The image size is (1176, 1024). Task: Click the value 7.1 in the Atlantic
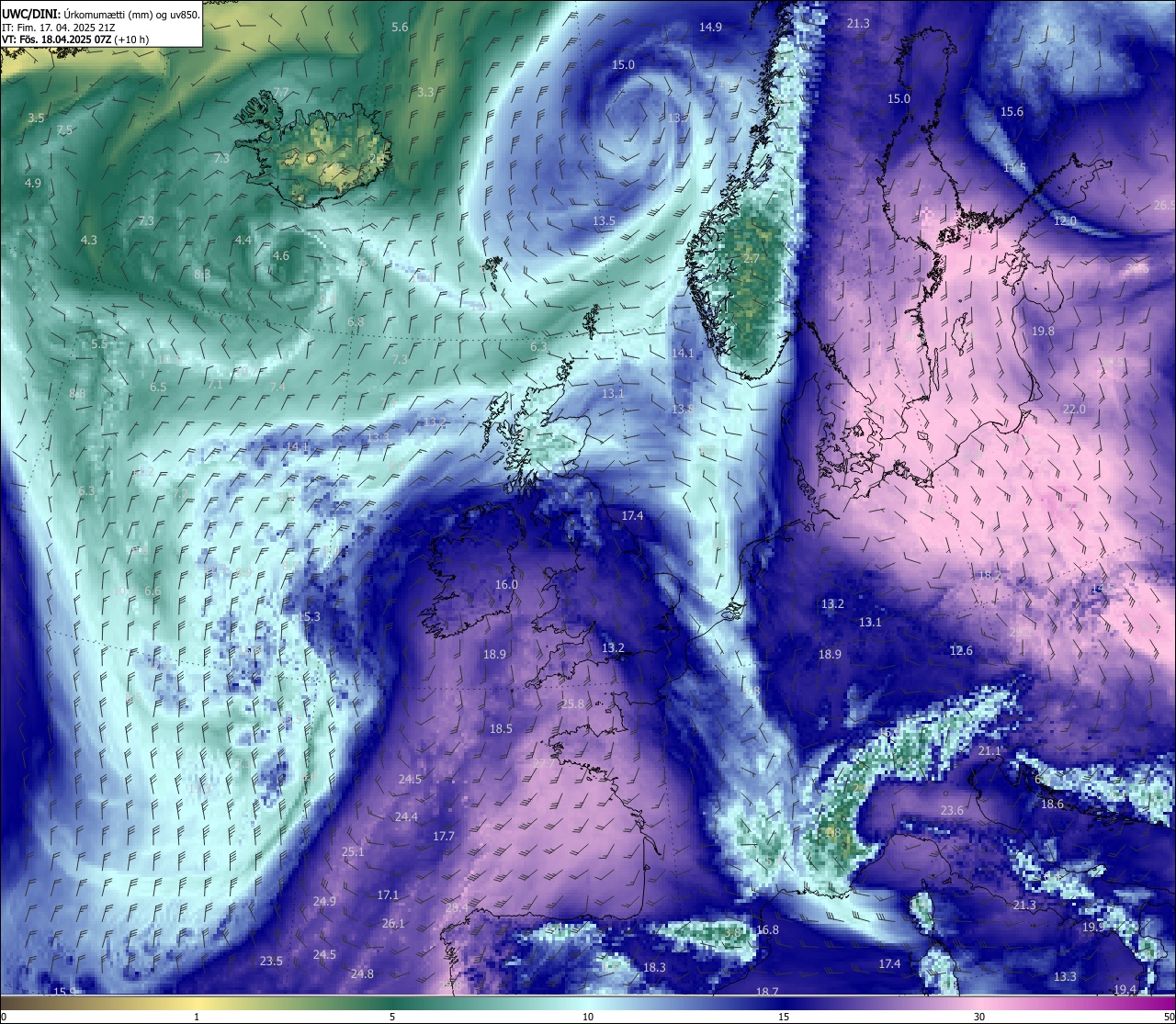pyautogui.click(x=214, y=384)
